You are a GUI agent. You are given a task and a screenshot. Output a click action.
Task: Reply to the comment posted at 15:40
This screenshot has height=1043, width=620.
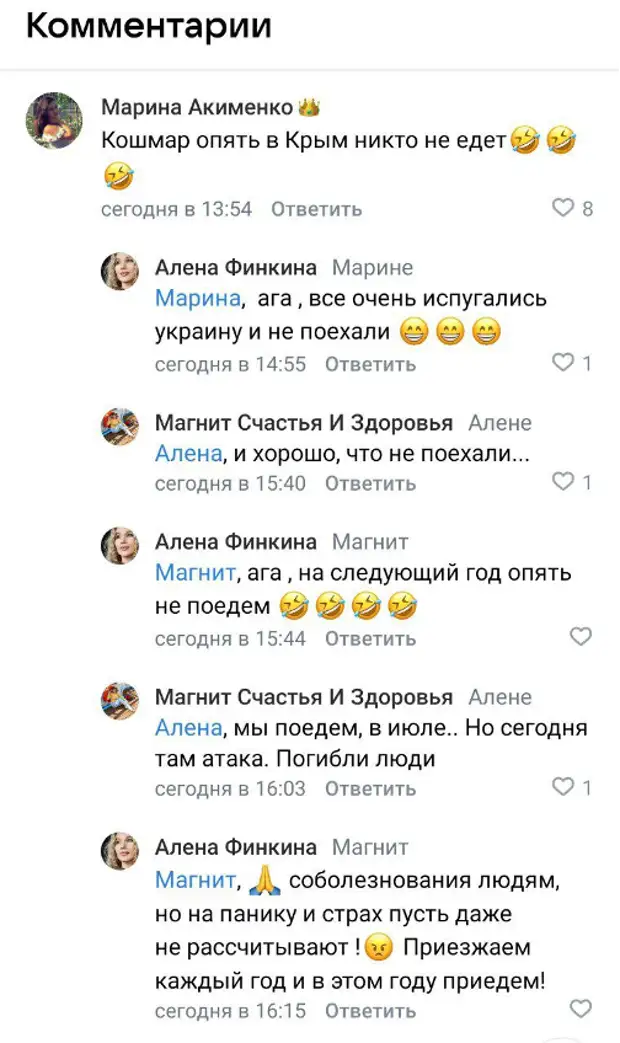coord(370,483)
